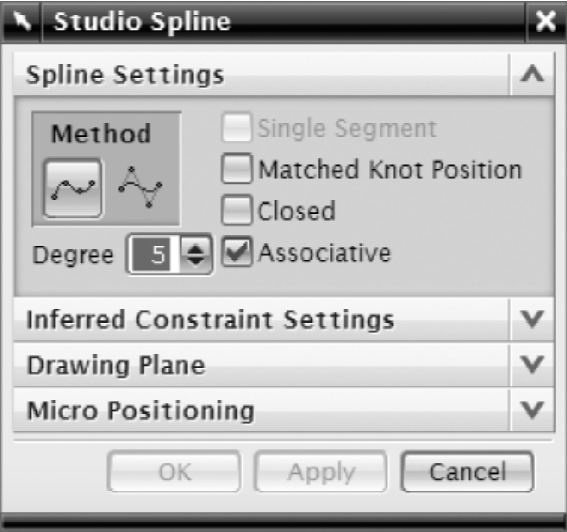Expand the Micro Positioning section chevron
This screenshot has height=532, width=567.
532,410
